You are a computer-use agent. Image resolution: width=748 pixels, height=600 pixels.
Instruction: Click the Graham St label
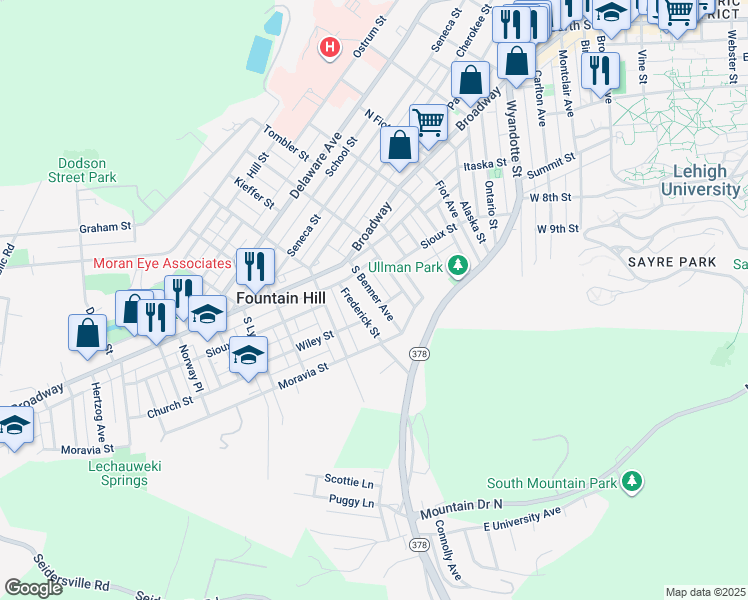tap(105, 227)
